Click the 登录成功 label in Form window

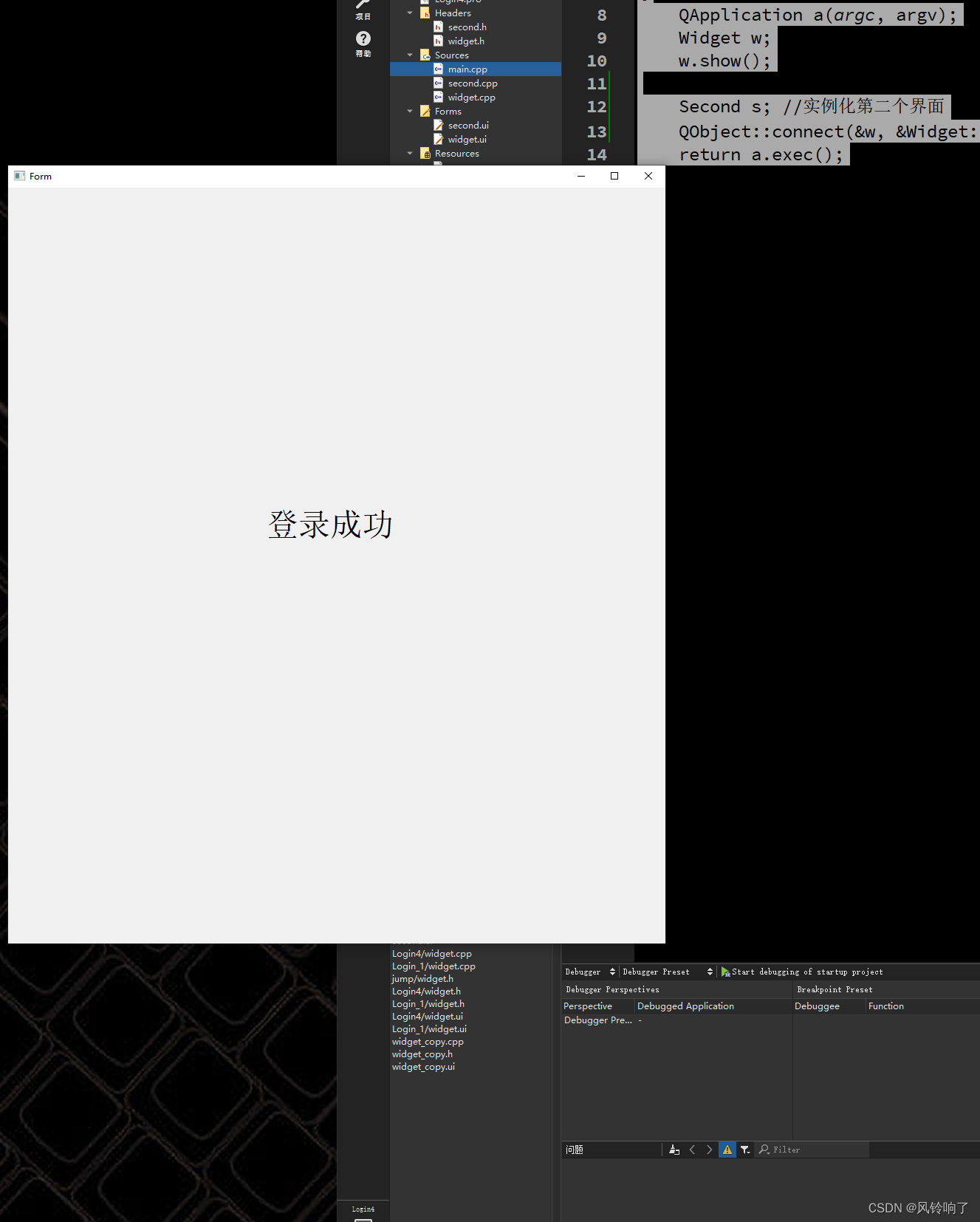(330, 525)
